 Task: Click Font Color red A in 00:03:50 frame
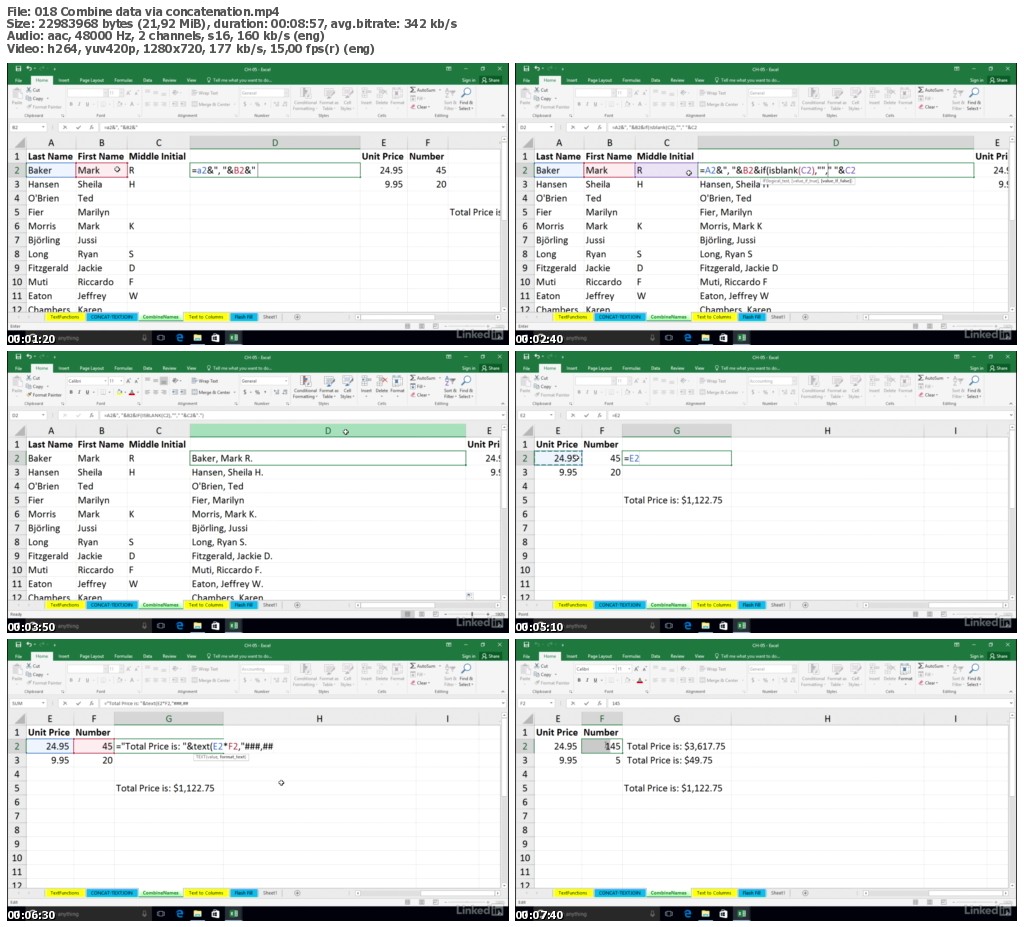(x=131, y=392)
